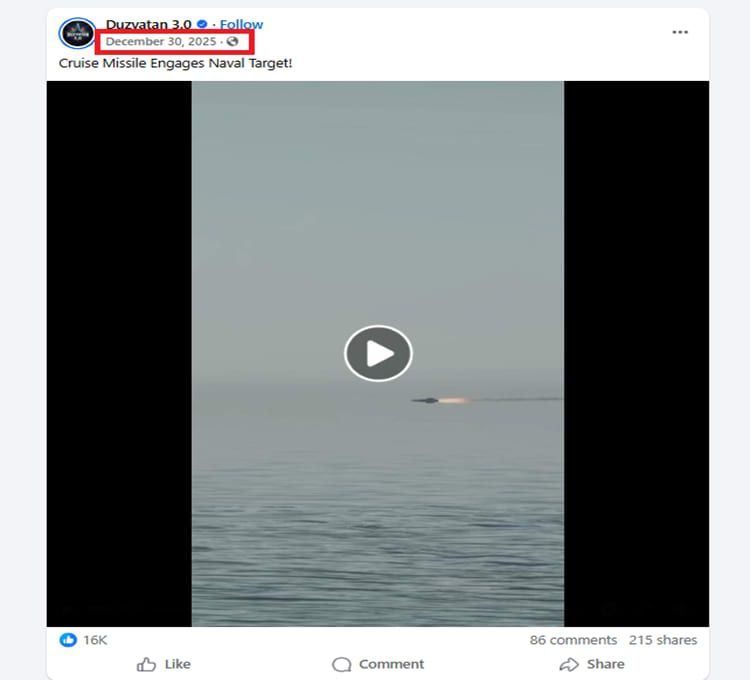Click the Cruise Missile Engages Naval Target caption
Screen dimensions: 750x680
coord(175,63)
